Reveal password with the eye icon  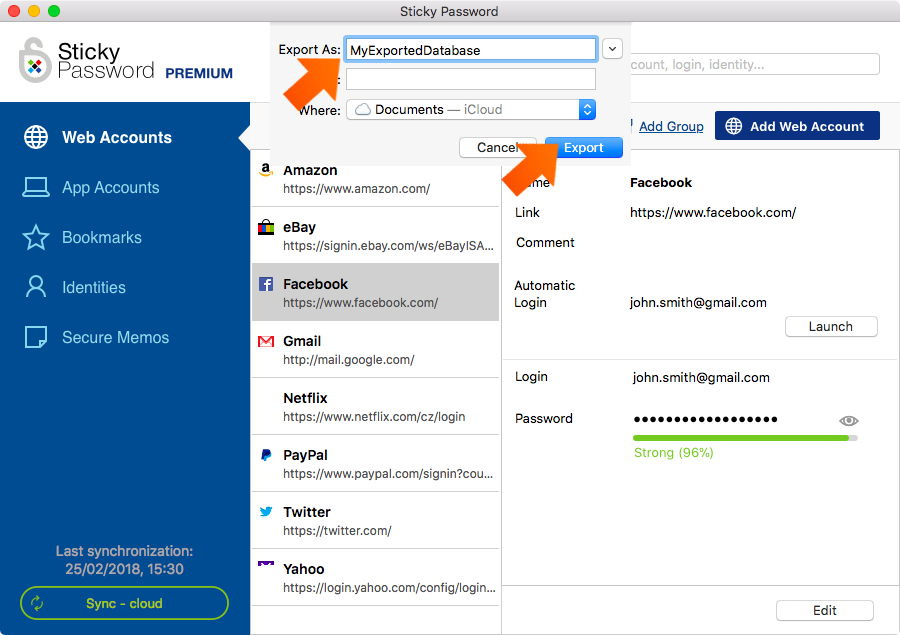(848, 421)
